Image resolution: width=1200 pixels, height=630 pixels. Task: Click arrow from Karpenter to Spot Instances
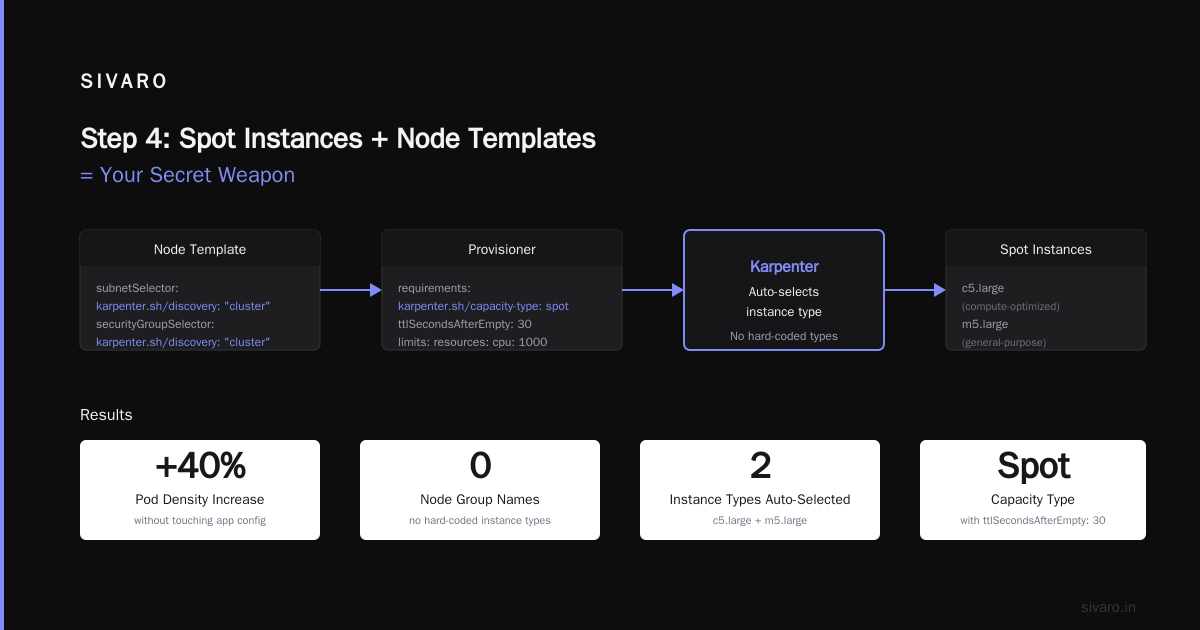tap(915, 290)
